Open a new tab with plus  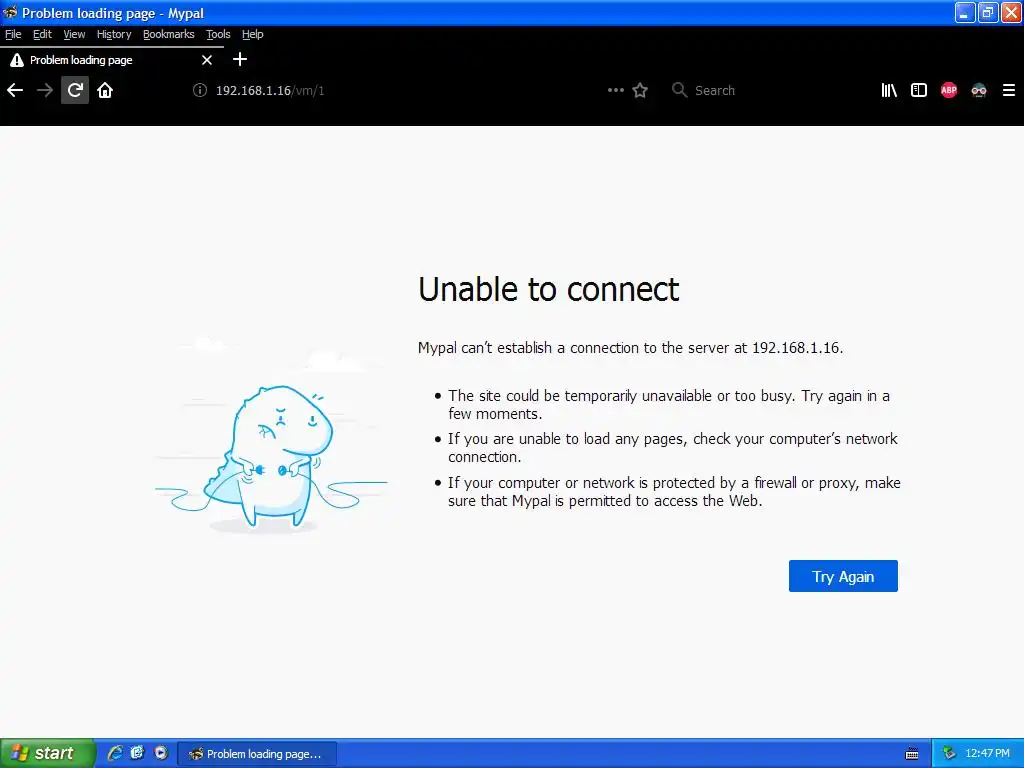point(240,59)
